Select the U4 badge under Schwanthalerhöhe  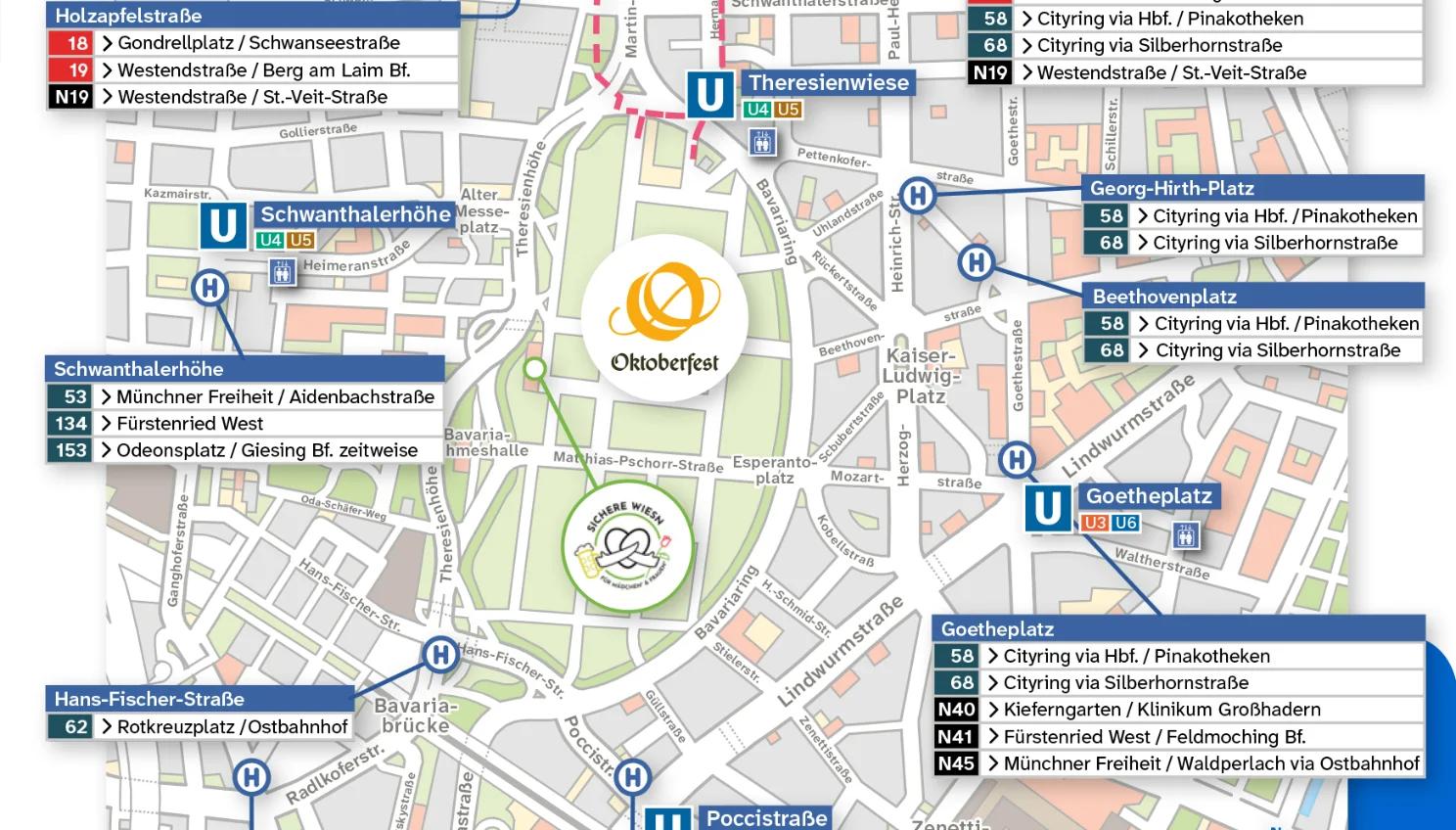(x=270, y=240)
